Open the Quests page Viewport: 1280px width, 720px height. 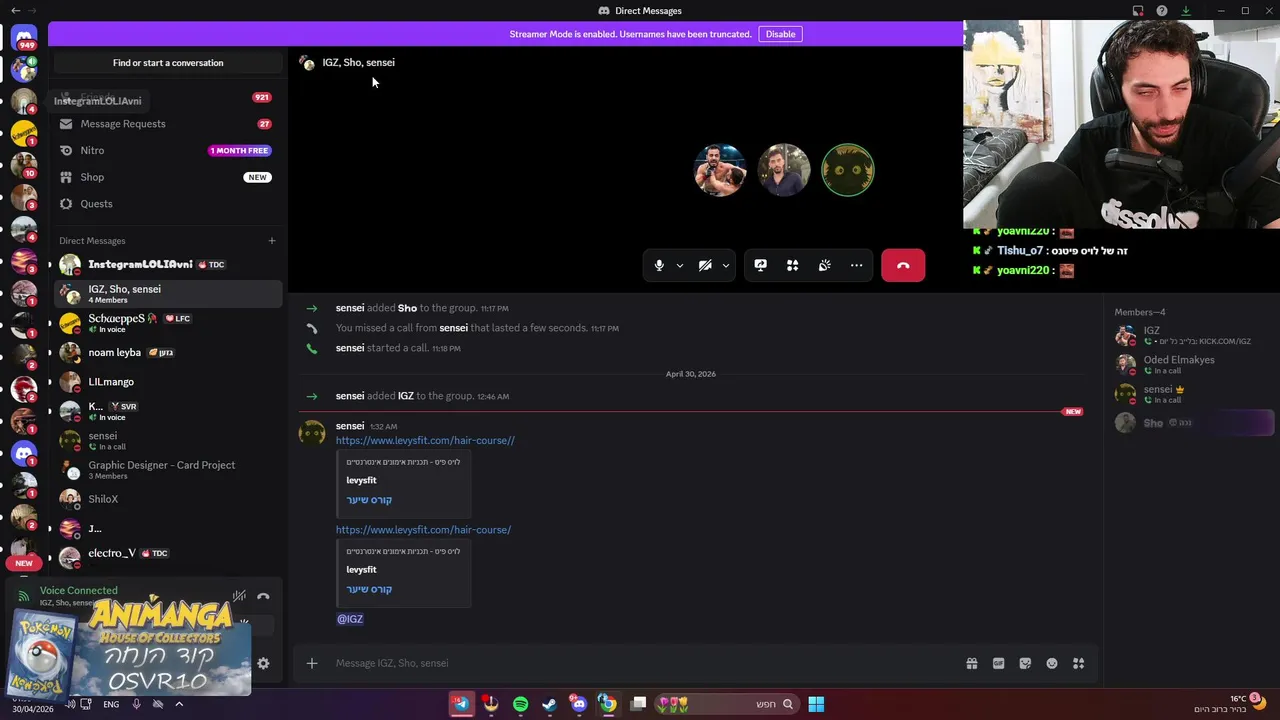point(166,204)
